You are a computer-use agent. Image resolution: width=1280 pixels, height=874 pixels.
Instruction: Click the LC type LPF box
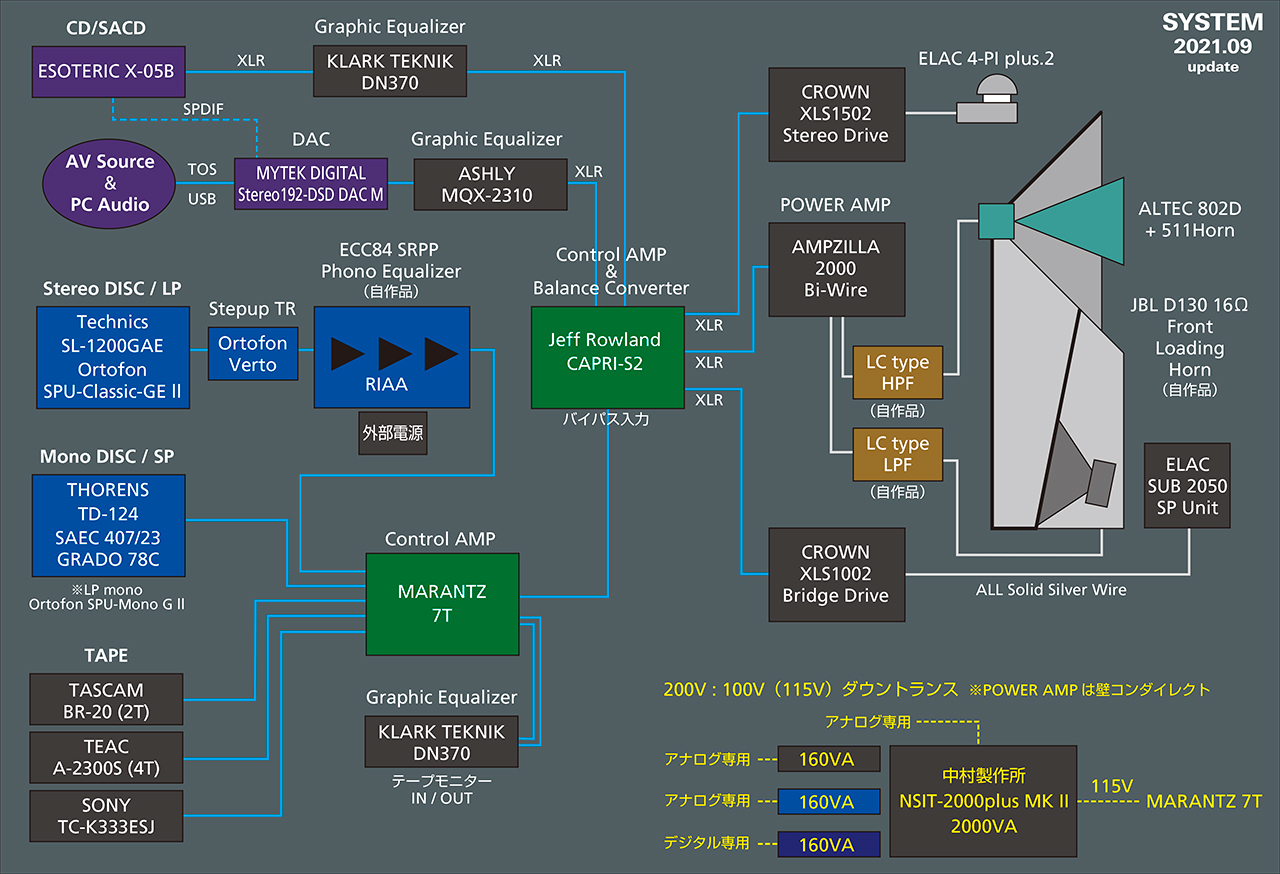[897, 454]
